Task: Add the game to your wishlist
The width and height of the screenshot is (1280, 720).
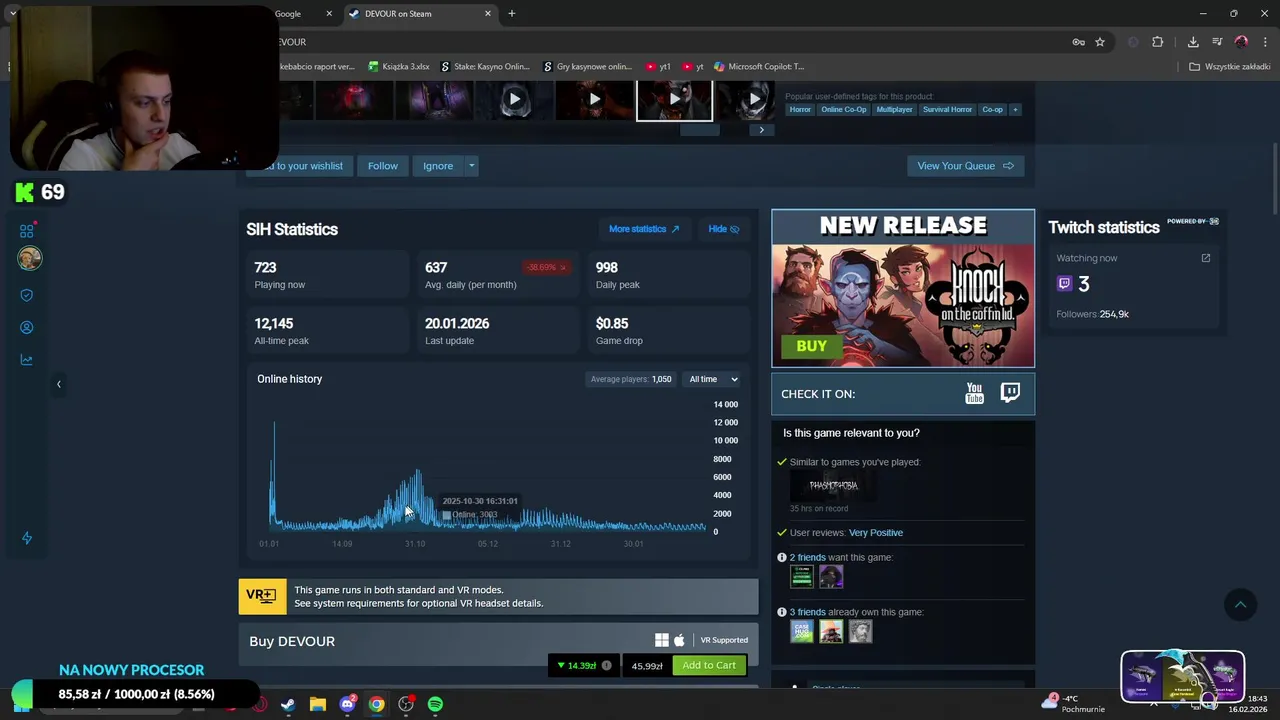Action: pyautogui.click(x=298, y=166)
